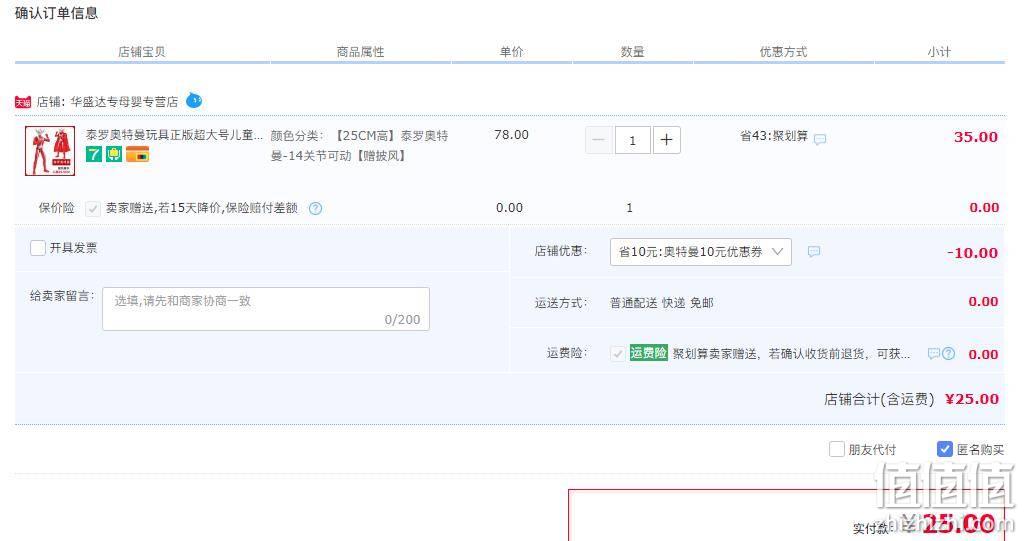
Task: Click the 卖家赠送,若15天降价 insurance description
Action: pyautogui.click(x=202, y=208)
